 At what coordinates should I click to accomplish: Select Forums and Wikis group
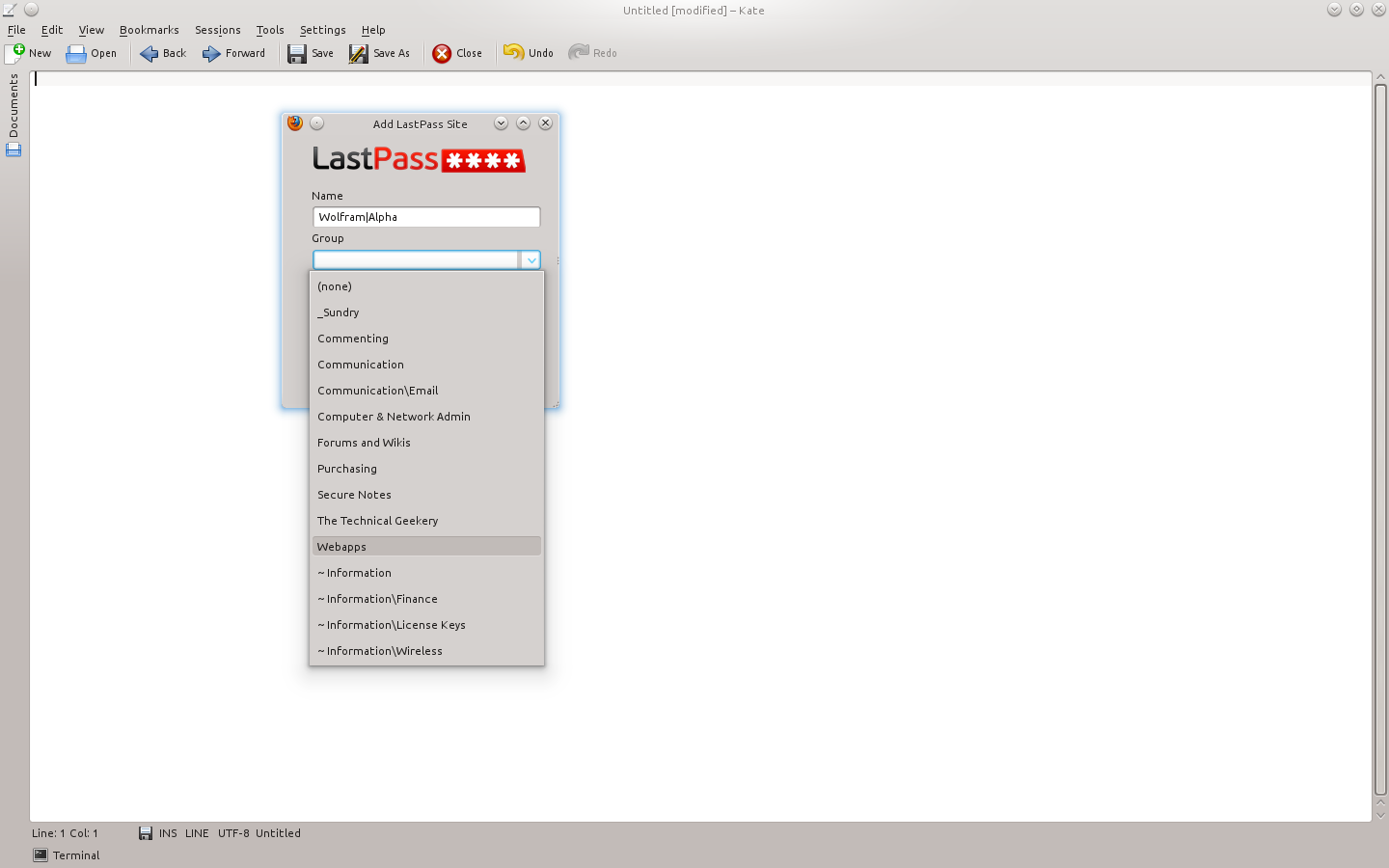click(x=426, y=443)
